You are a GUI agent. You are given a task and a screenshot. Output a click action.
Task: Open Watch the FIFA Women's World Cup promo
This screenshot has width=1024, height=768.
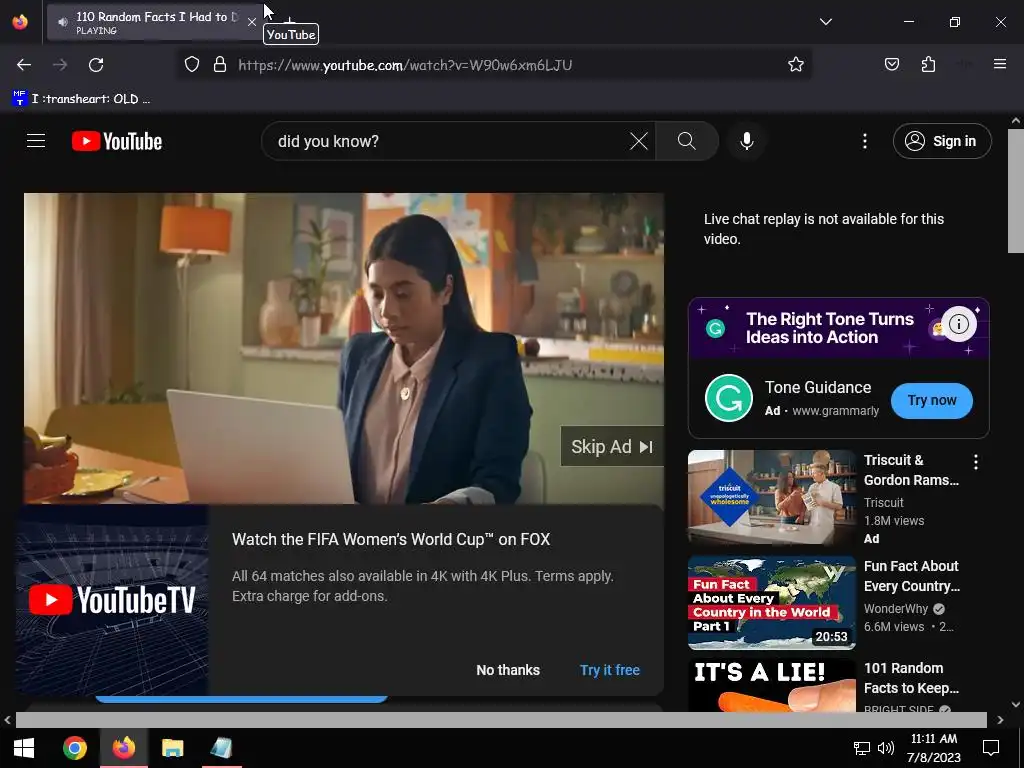391,539
